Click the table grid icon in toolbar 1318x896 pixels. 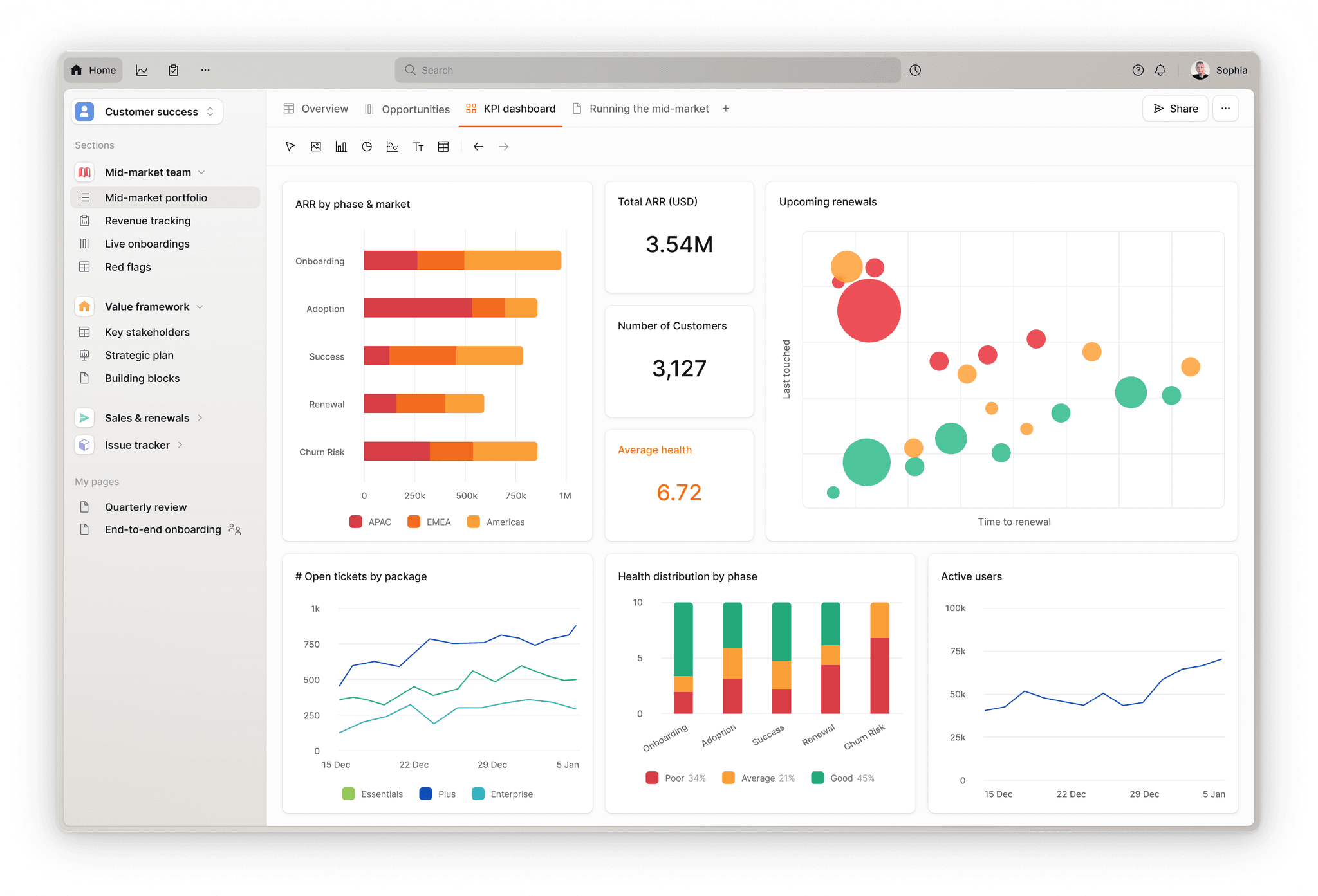443,147
